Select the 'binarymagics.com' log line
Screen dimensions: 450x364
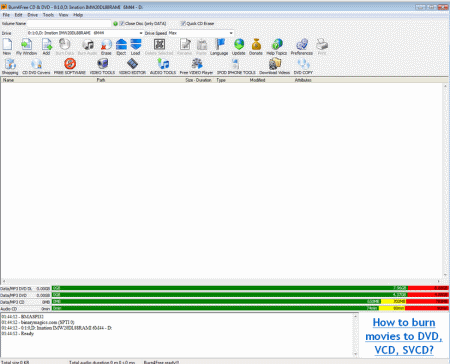click(x=38, y=322)
